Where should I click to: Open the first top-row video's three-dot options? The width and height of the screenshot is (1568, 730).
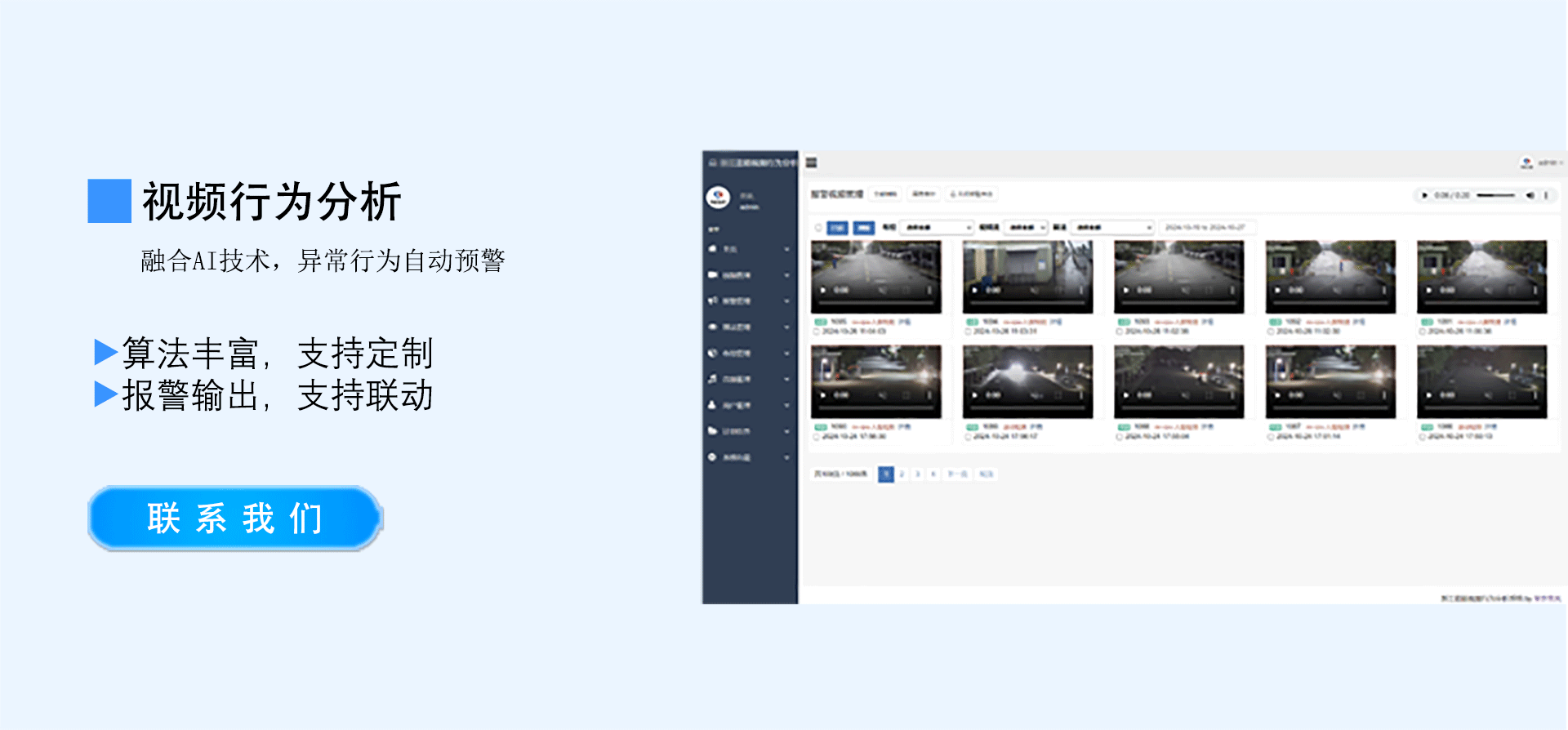[929, 290]
